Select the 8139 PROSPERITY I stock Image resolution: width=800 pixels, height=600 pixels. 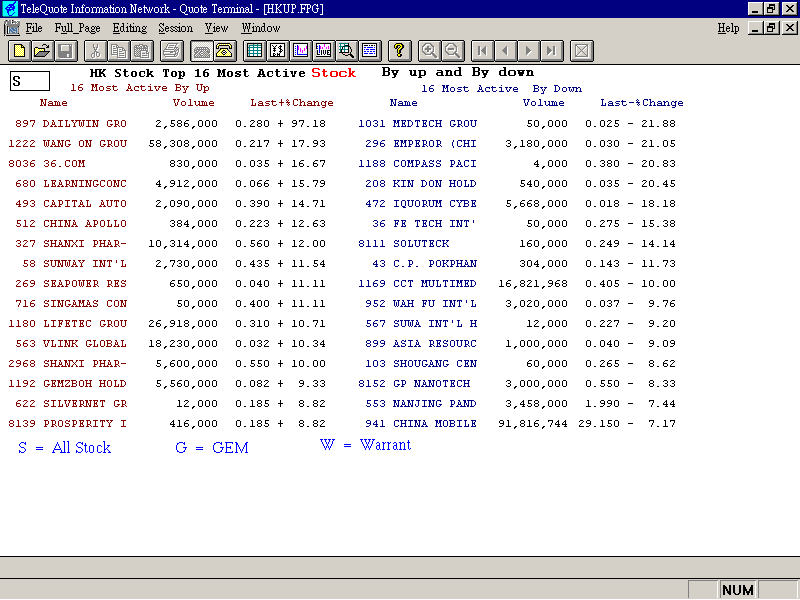(167, 423)
